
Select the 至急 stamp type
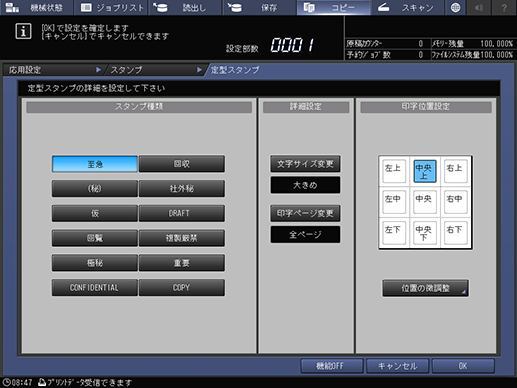click(95, 164)
